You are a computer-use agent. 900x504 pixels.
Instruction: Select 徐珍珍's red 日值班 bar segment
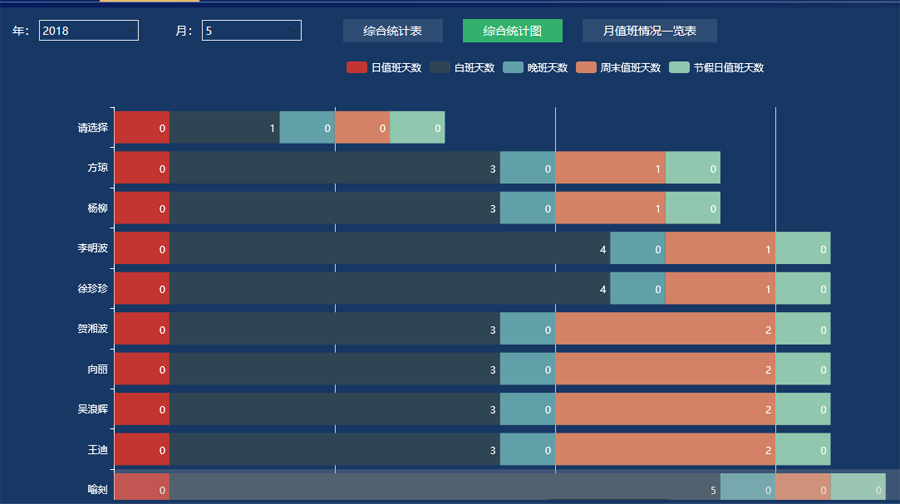tap(141, 288)
